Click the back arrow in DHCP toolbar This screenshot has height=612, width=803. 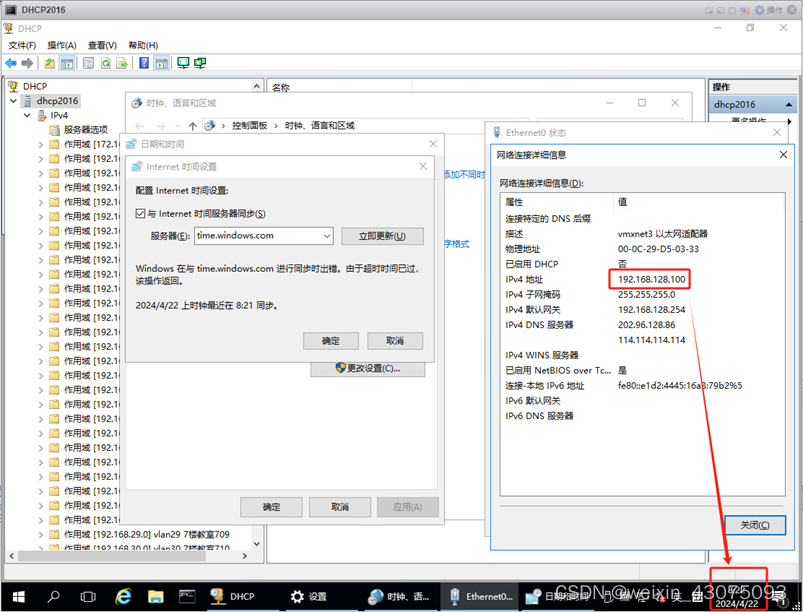(11, 63)
